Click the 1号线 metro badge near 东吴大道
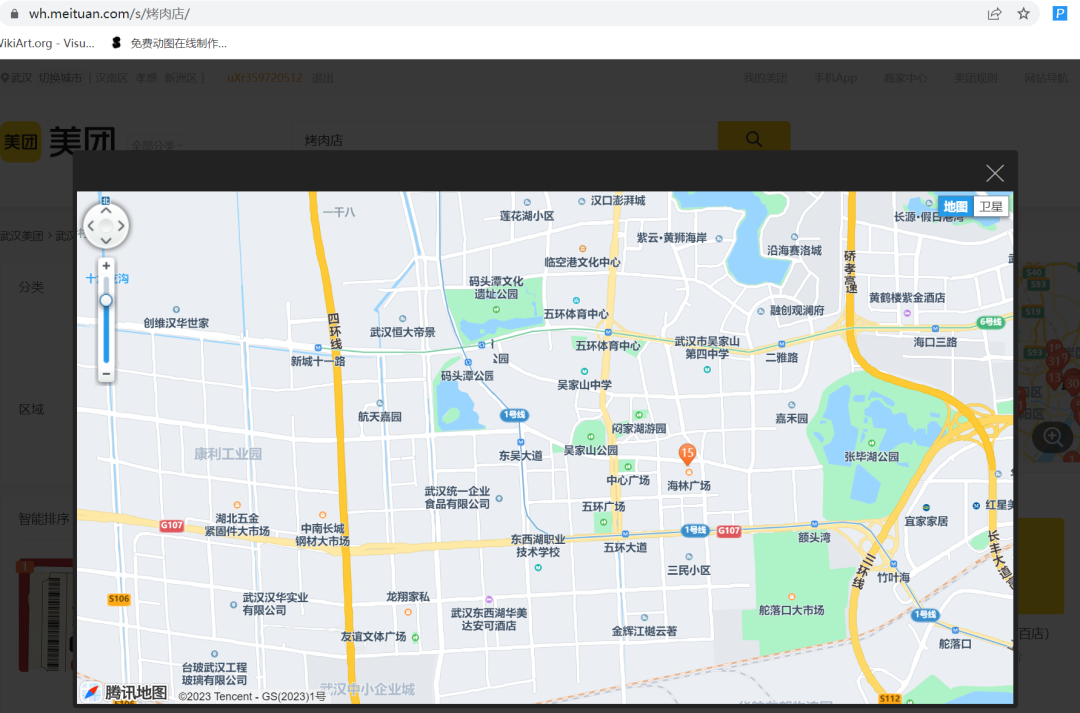The width and height of the screenshot is (1080, 713). 515,415
